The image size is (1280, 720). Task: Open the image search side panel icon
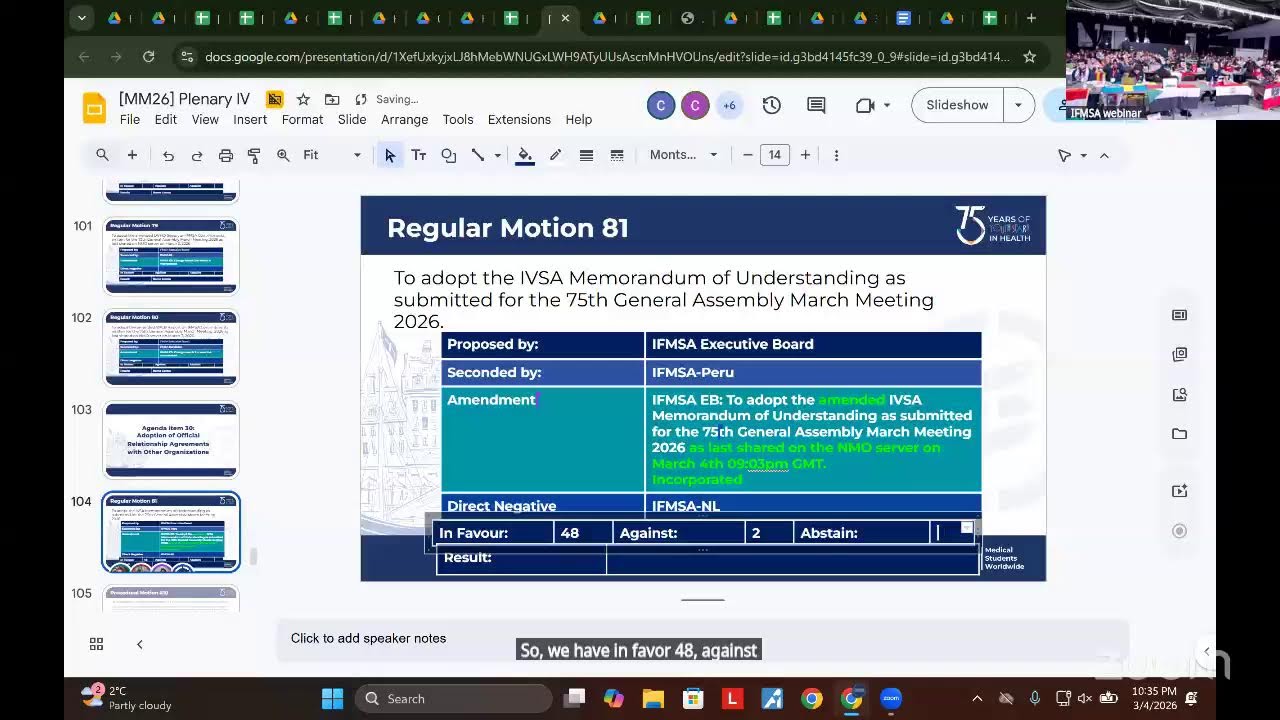(x=1180, y=394)
